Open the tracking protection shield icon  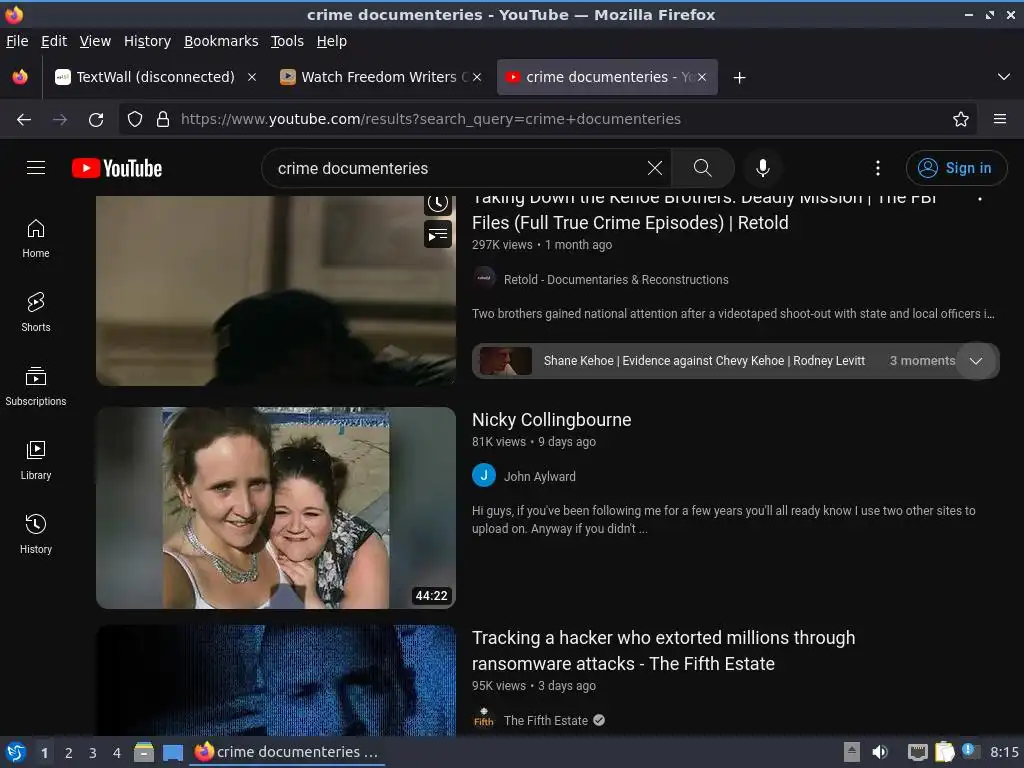pyautogui.click(x=135, y=119)
